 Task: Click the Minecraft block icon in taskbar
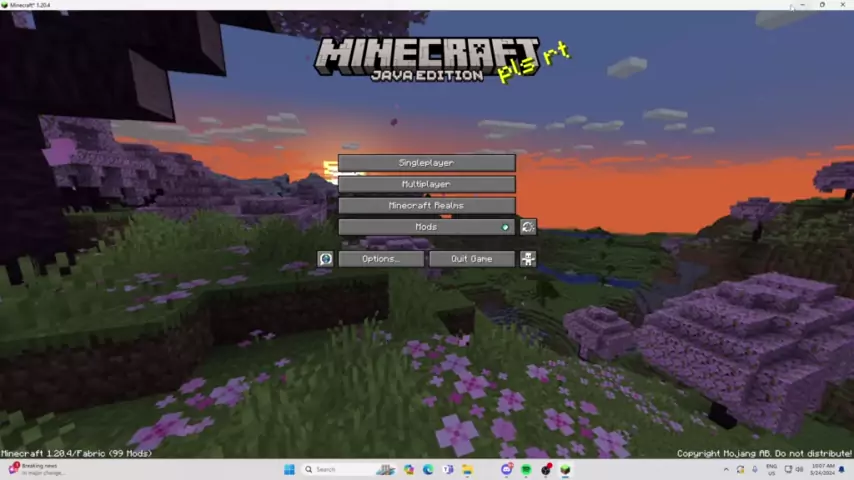click(565, 469)
